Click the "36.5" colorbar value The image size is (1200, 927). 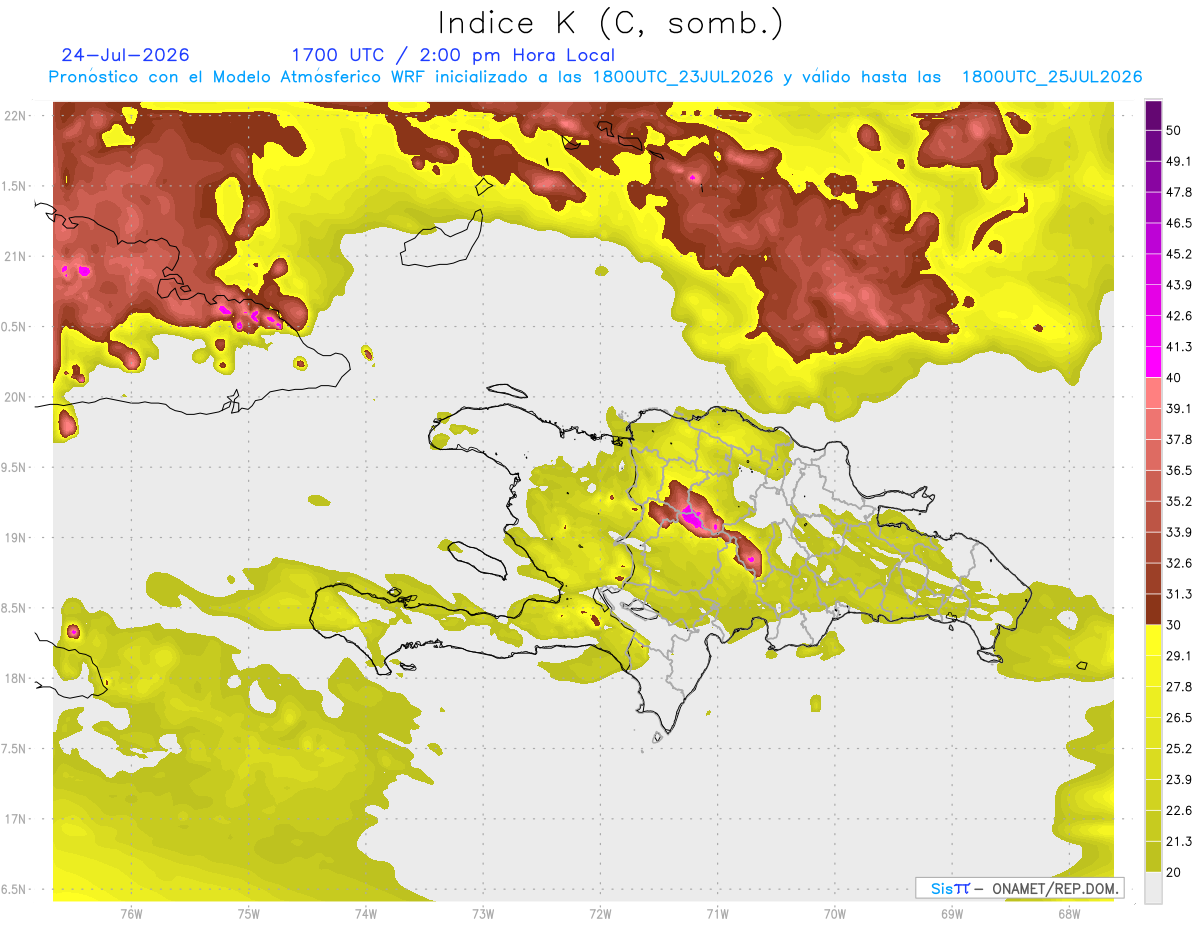coord(1179,470)
